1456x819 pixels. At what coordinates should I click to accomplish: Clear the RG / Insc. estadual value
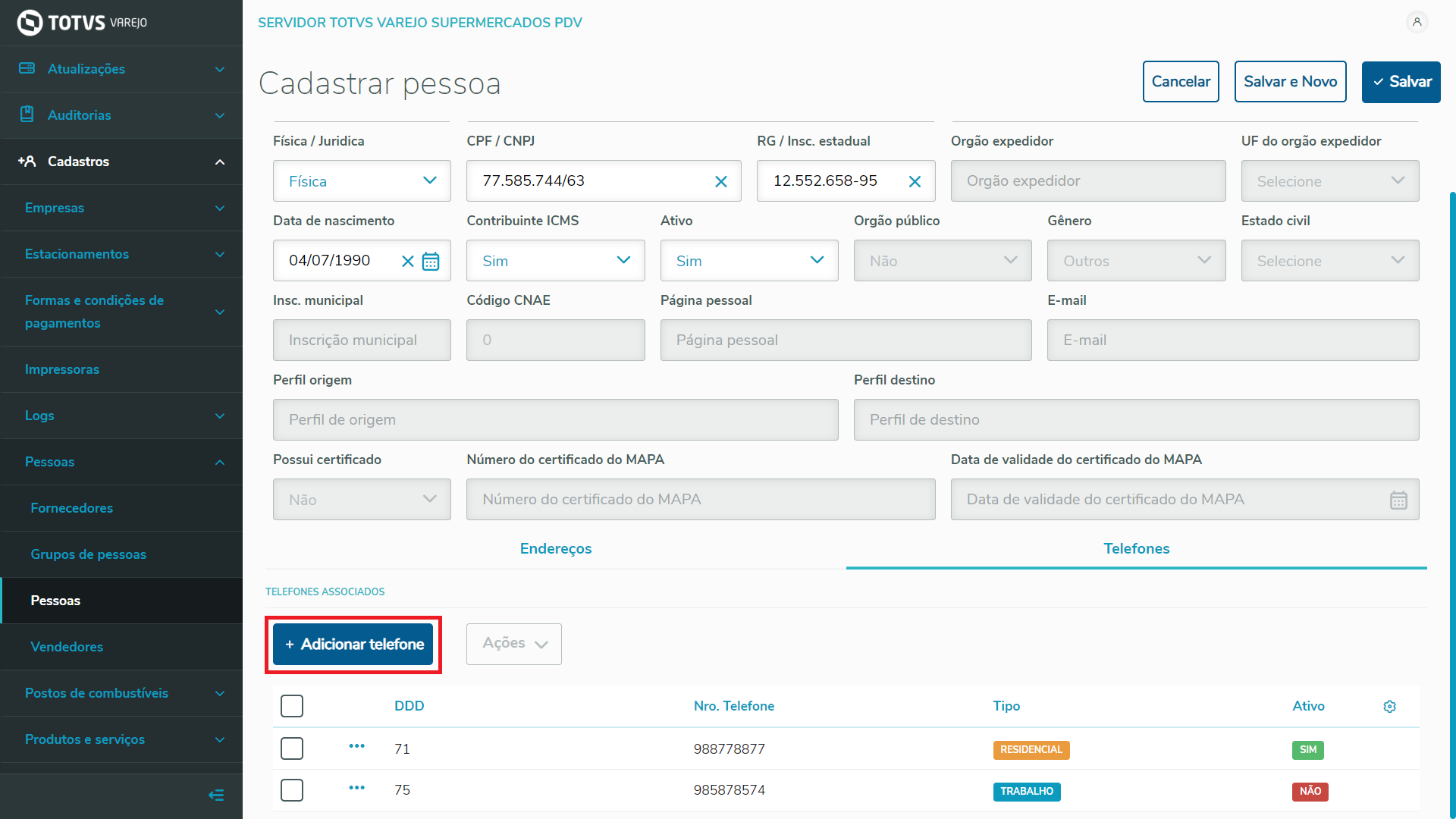pyautogui.click(x=915, y=181)
